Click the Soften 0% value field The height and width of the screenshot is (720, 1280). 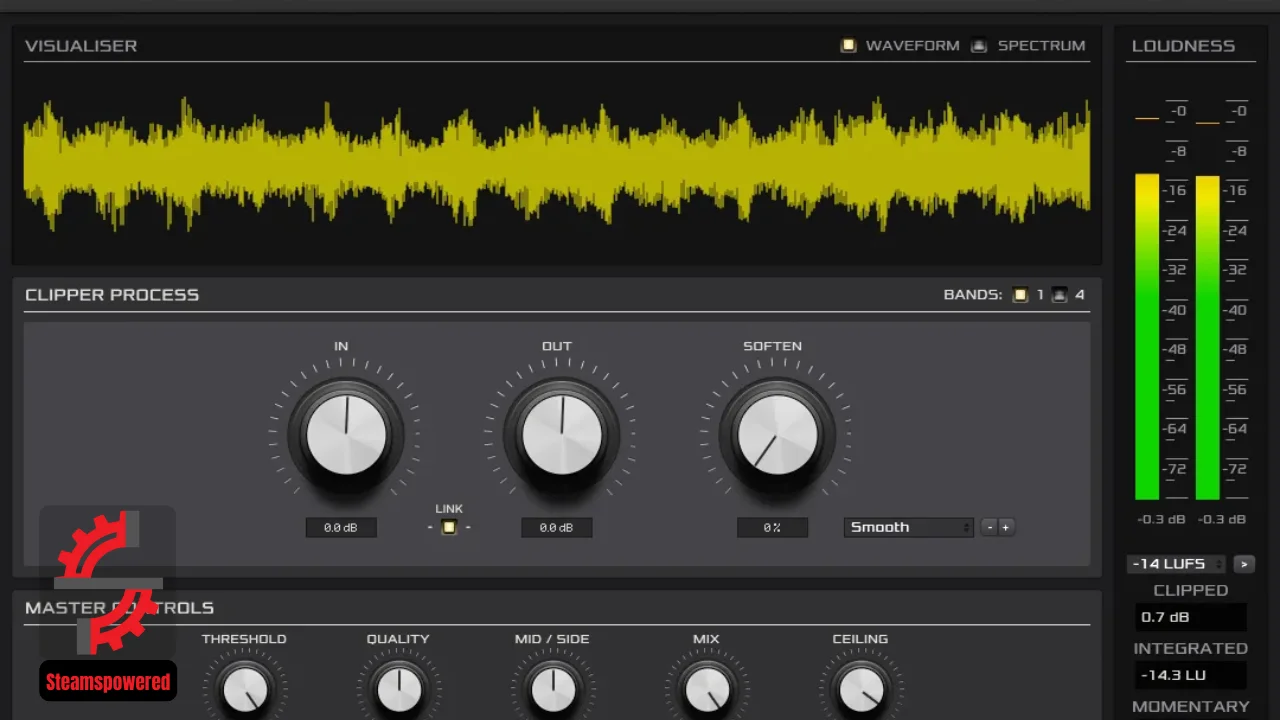tap(772, 527)
